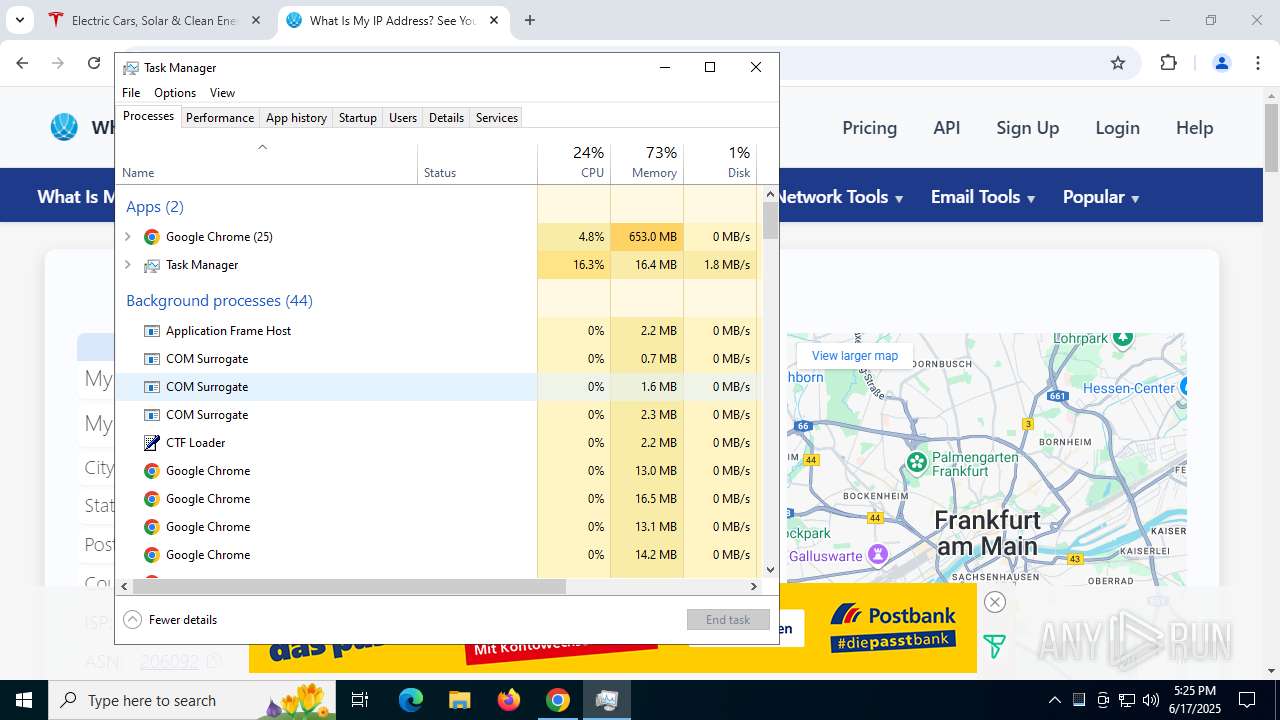Click the Task Manager vertical scrollbar thumb
This screenshot has width=1280, height=720.
click(770, 220)
